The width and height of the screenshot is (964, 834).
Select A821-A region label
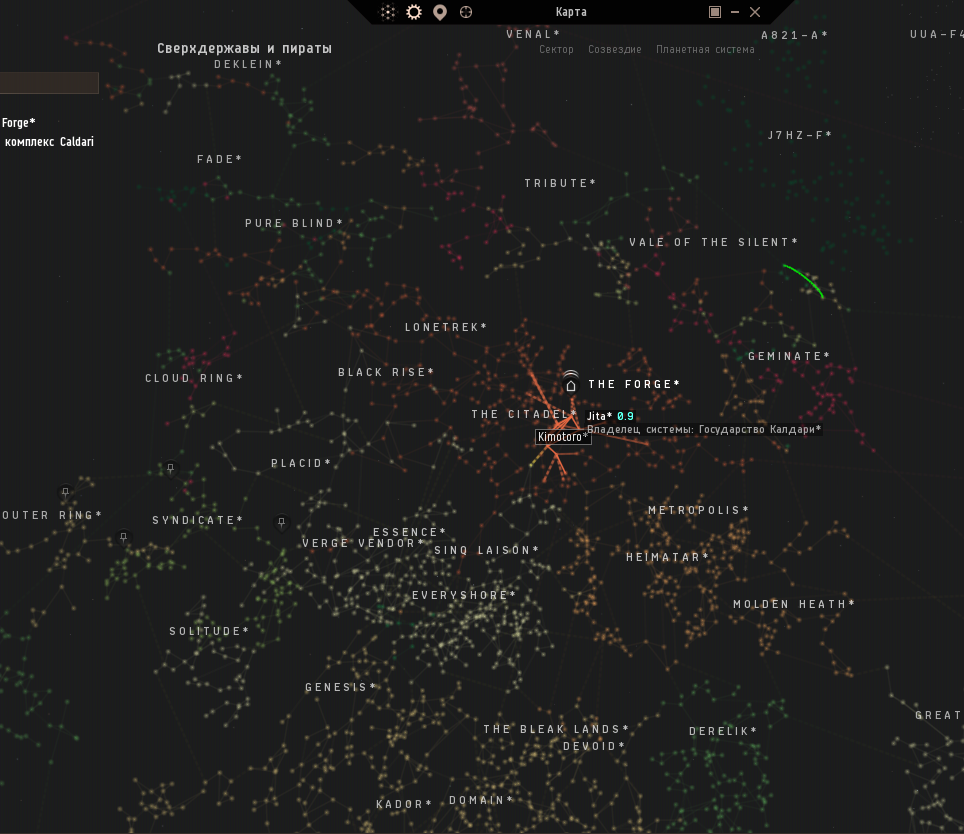794,36
